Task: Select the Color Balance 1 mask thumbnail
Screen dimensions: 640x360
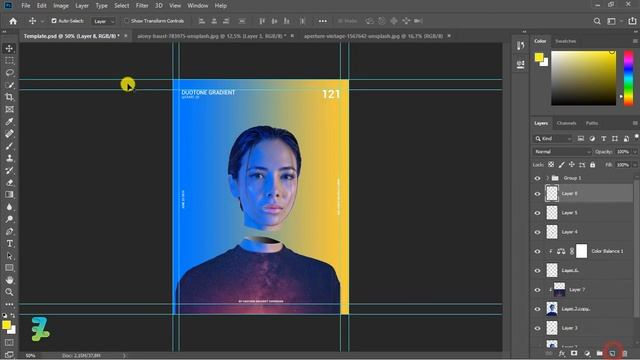Action: (581, 251)
